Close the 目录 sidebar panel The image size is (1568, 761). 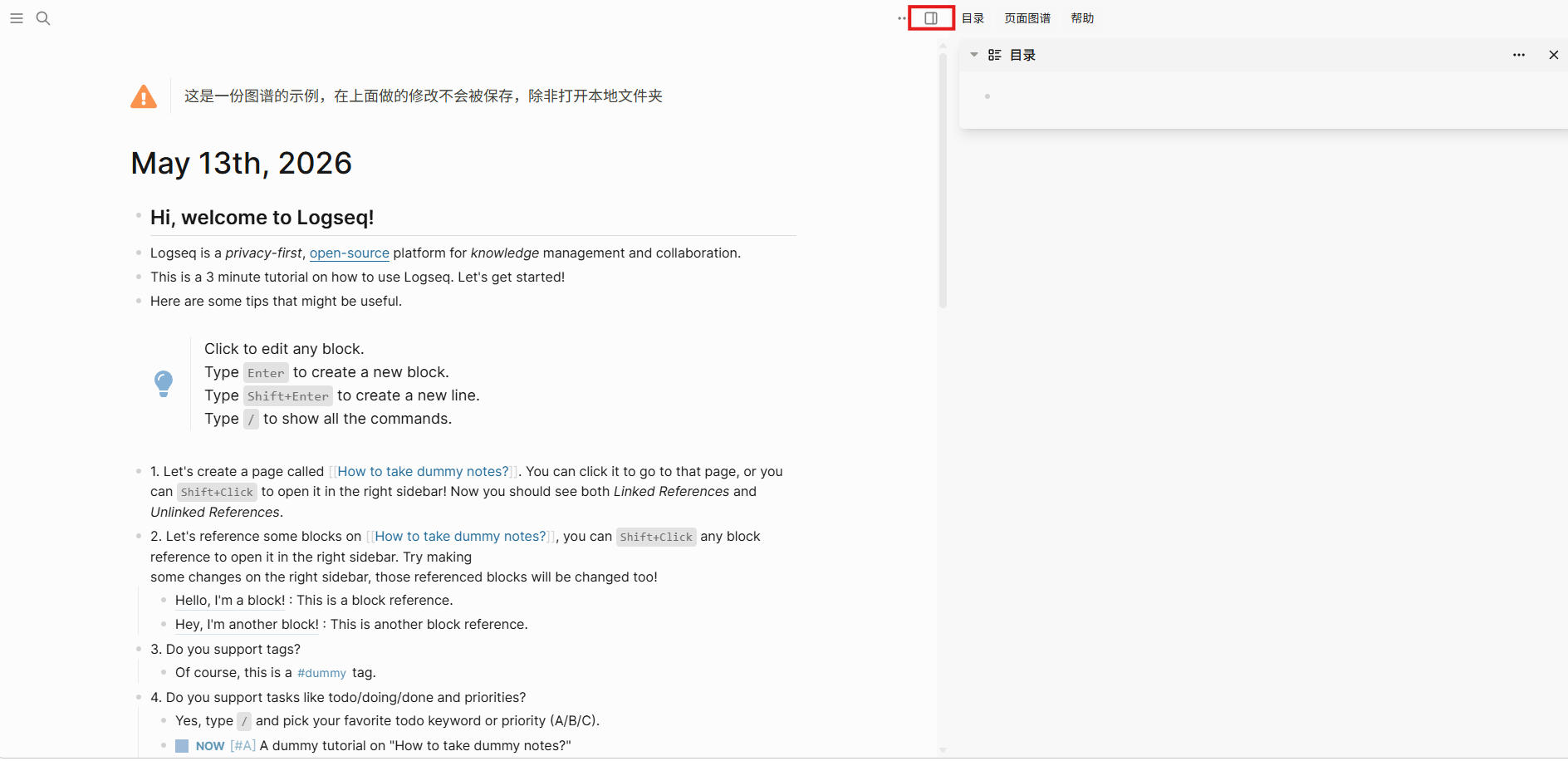[x=1554, y=55]
